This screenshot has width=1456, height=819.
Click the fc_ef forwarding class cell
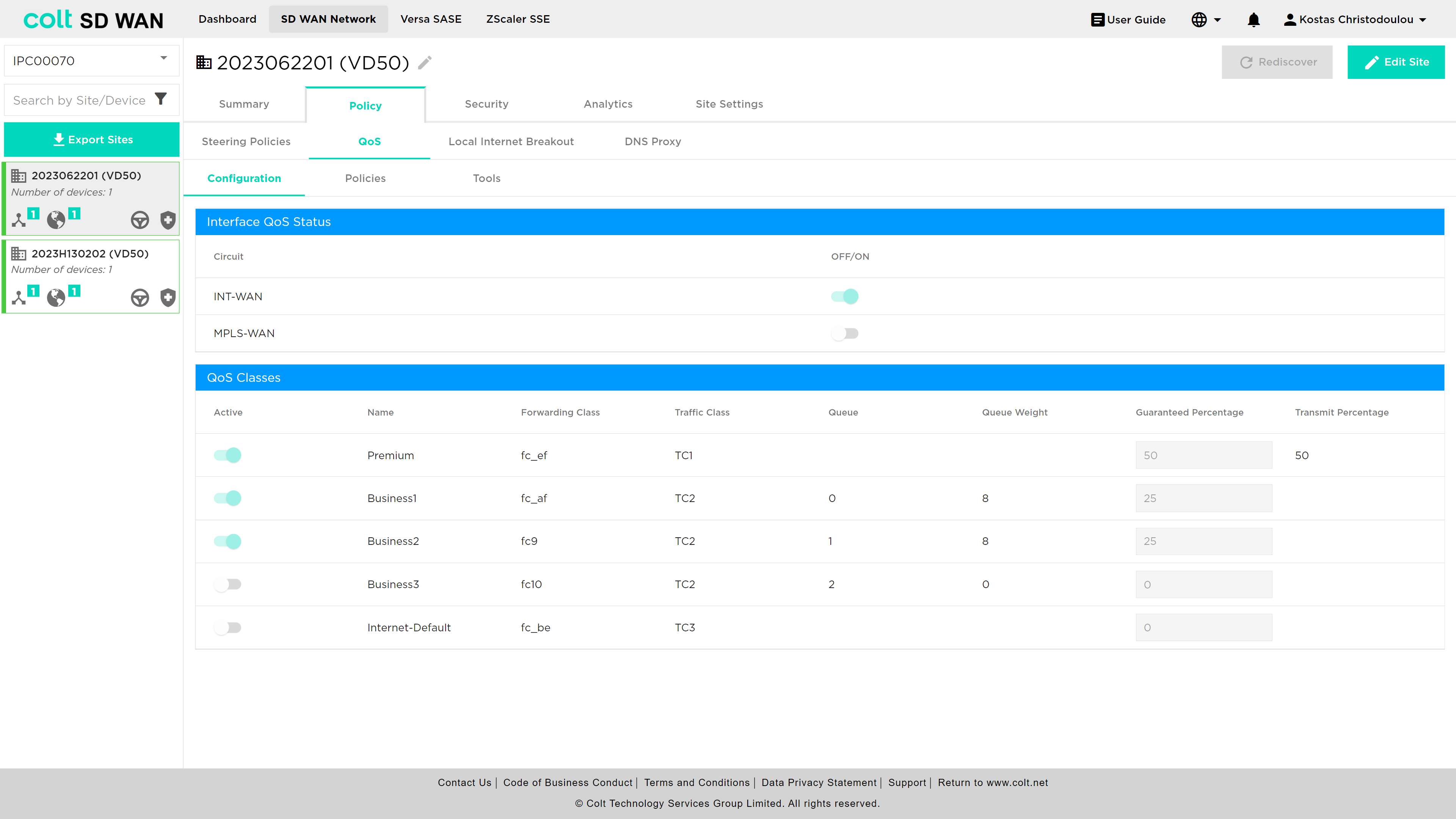(x=534, y=455)
